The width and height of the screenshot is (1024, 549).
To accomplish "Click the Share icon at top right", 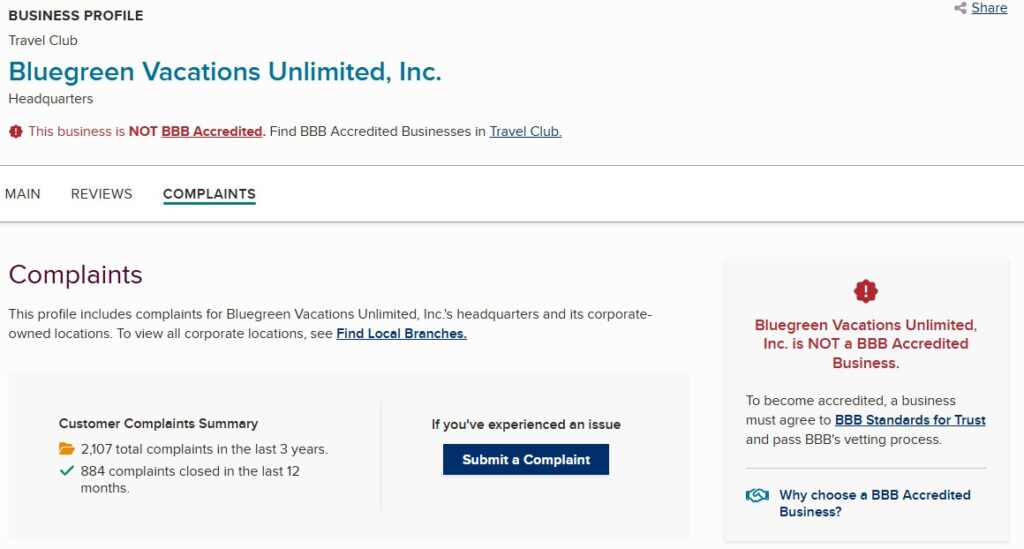I will coord(960,8).
